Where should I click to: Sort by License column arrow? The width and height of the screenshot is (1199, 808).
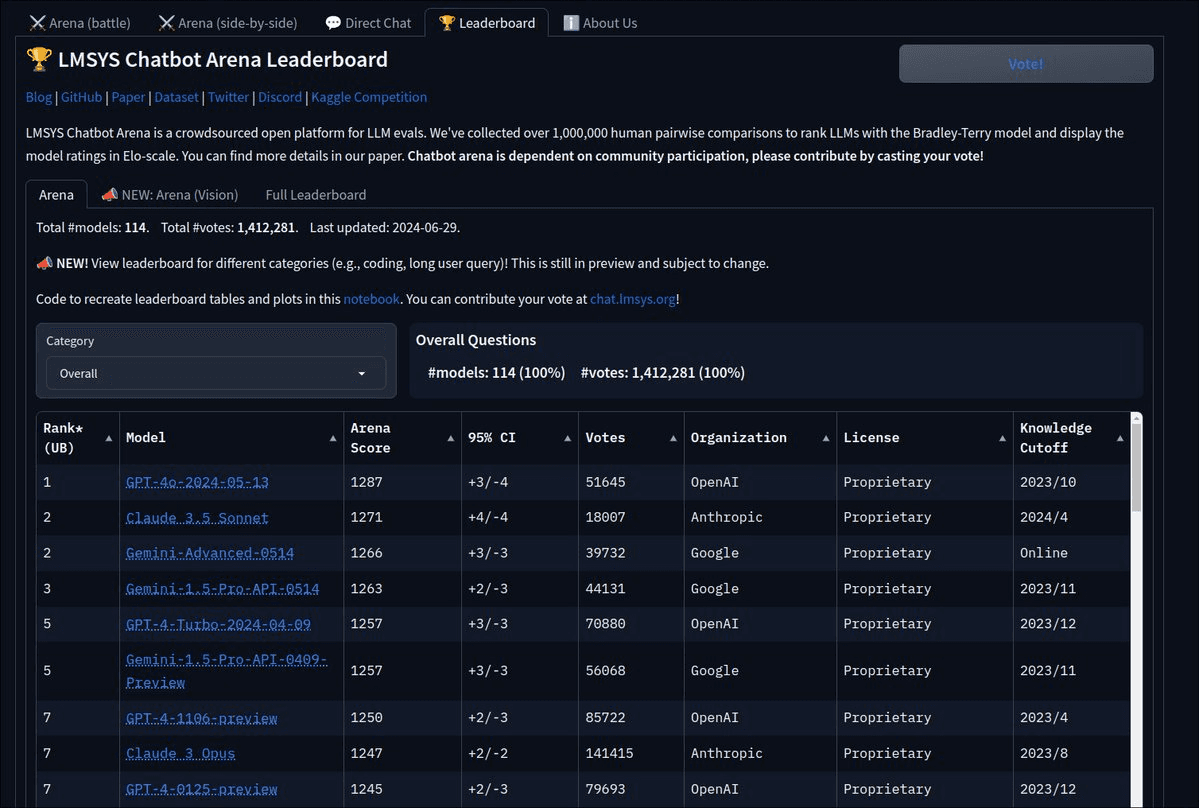1002,438
